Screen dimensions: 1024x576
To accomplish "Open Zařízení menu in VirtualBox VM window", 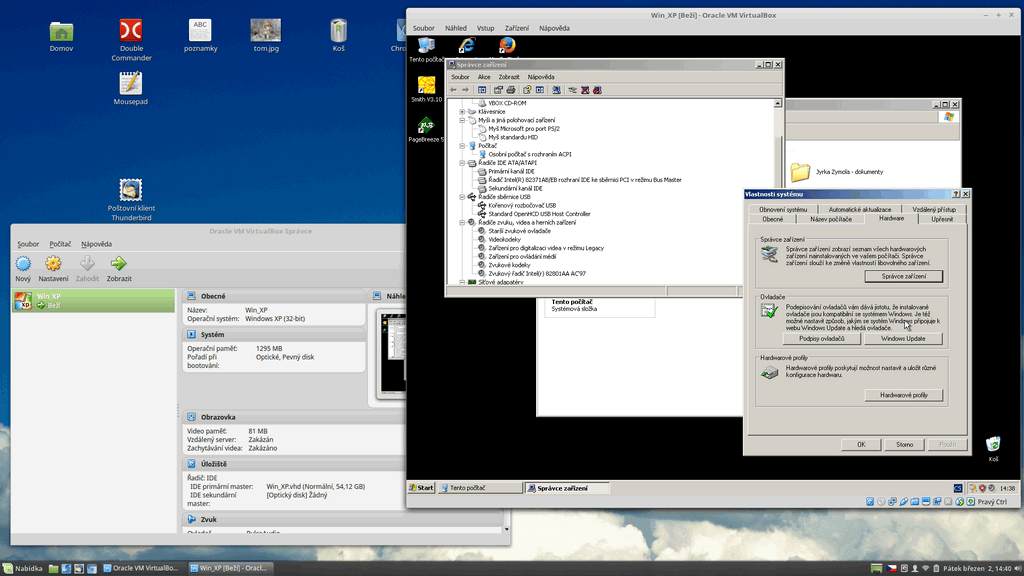I will coord(517,29).
